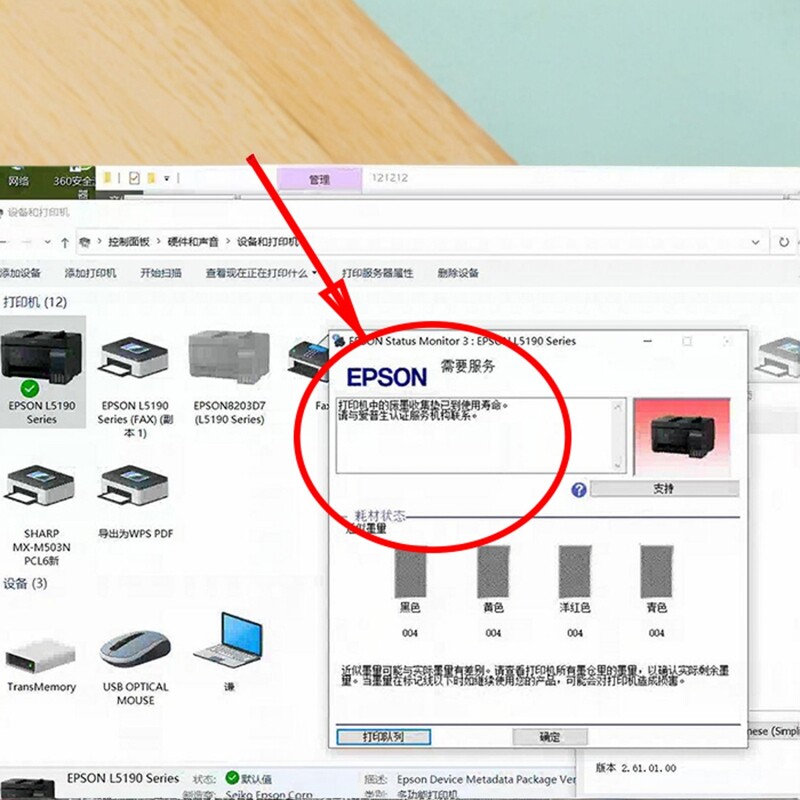
Task: Click 添加设备 in the command bar
Action: coord(20,273)
